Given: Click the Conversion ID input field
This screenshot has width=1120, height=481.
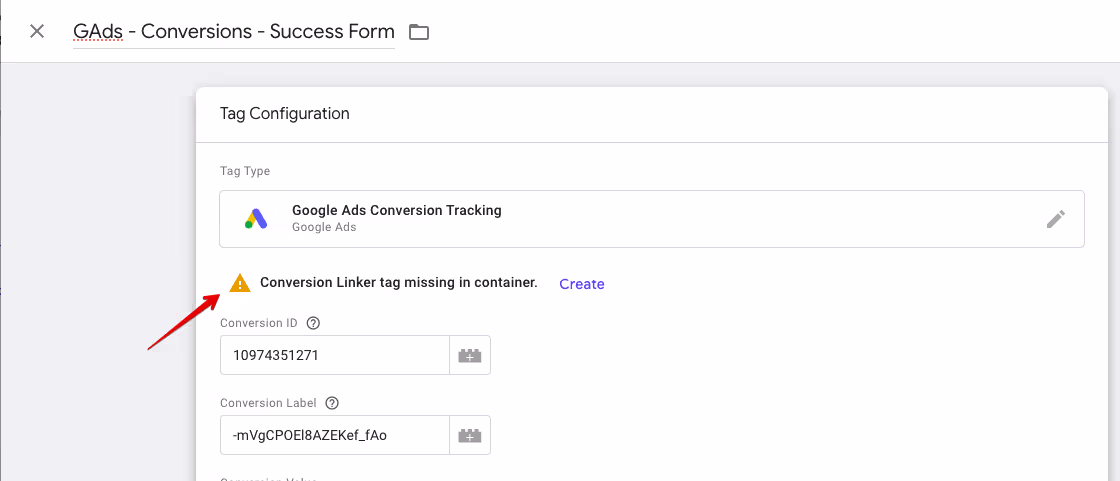Looking at the screenshot, I should tap(334, 355).
